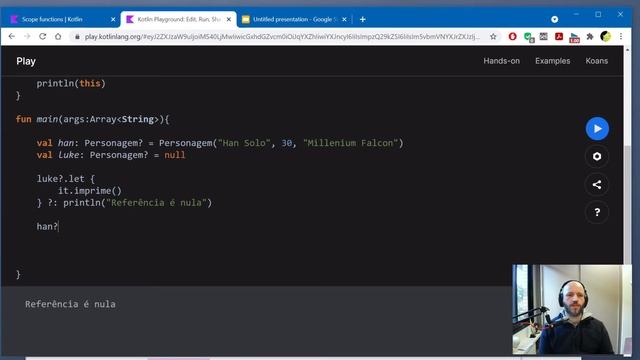Open the extensions puzzle piece menu
Viewport: 640px width, 360px height.
(590, 37)
